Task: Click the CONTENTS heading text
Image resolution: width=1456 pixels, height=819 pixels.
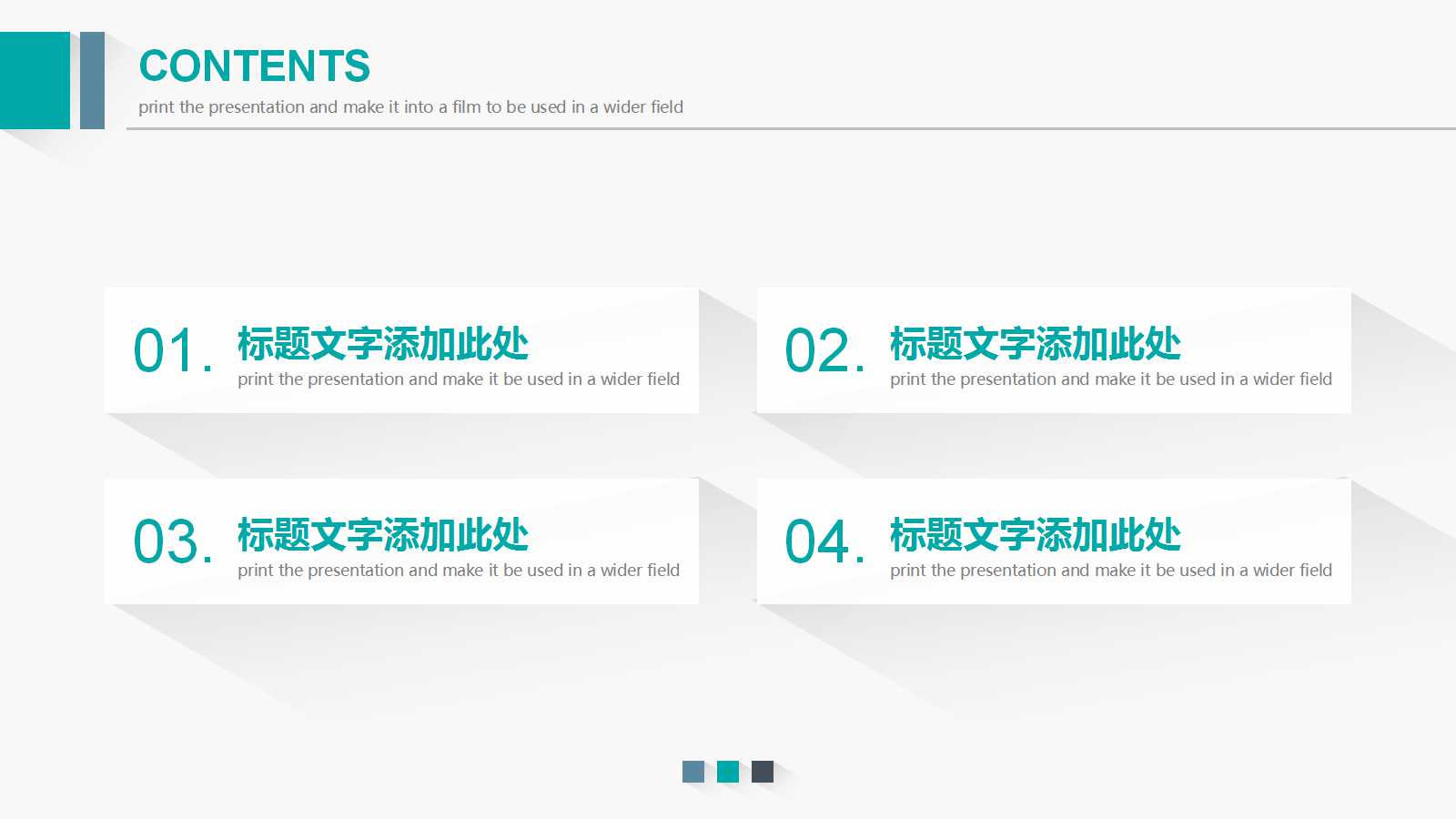Action: 255,65
